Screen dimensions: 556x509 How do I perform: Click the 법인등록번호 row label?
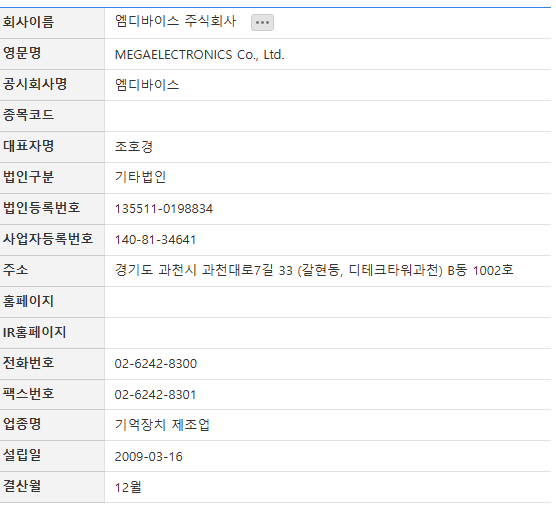(x=41, y=208)
